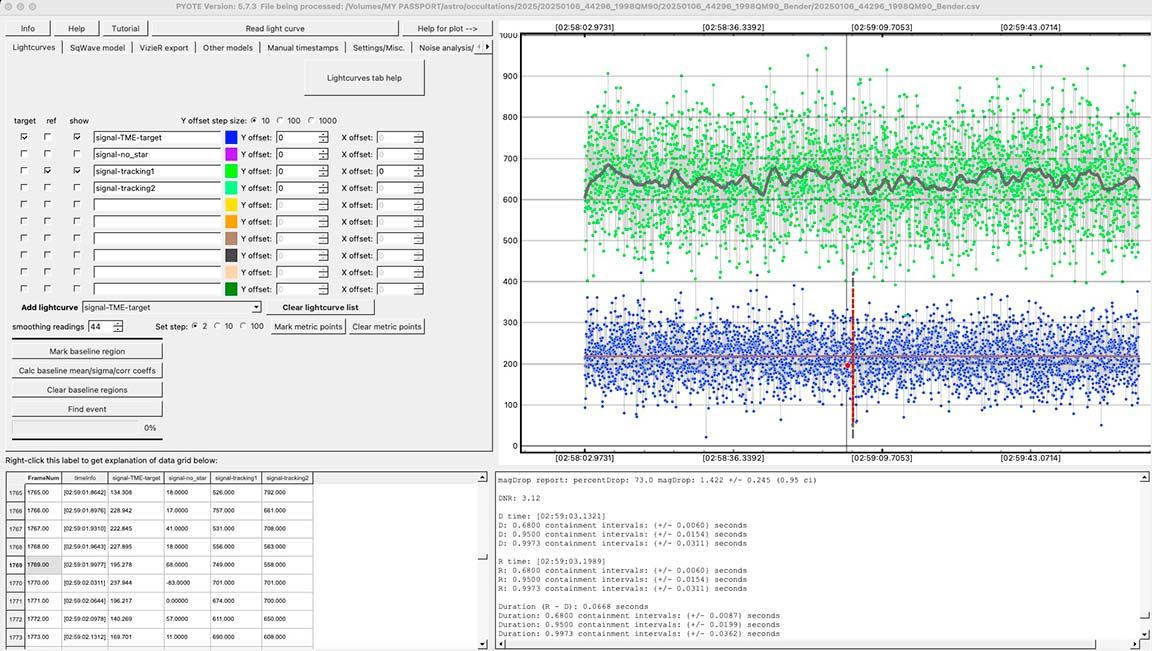Choose Set step value 2
This screenshot has width=1152, height=651.
click(195, 326)
